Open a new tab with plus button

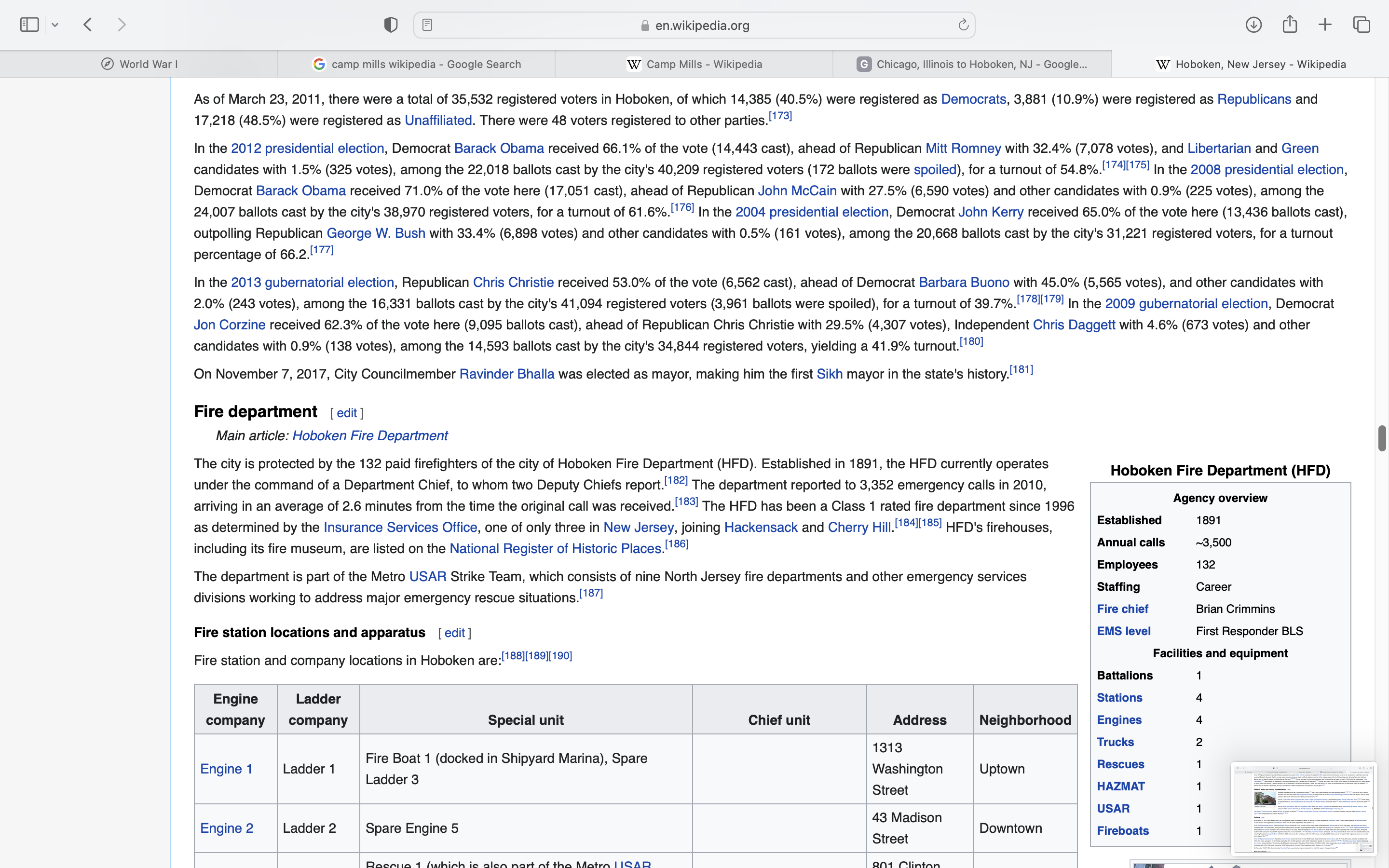pos(1325,25)
